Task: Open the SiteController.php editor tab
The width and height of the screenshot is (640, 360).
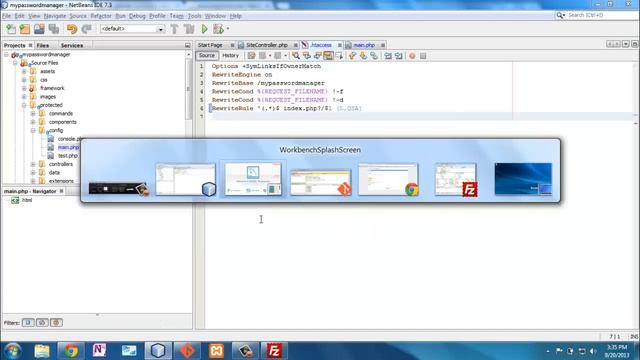Action: pyautogui.click(x=267, y=45)
